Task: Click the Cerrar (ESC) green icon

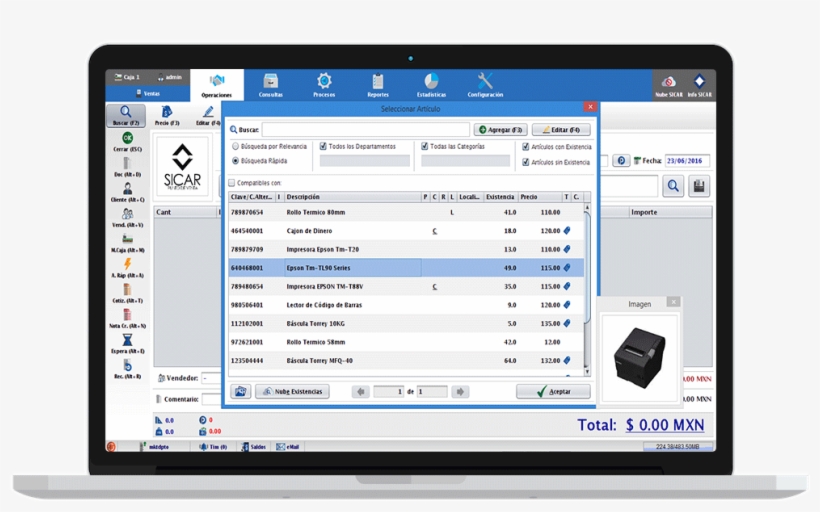Action: tap(127, 138)
